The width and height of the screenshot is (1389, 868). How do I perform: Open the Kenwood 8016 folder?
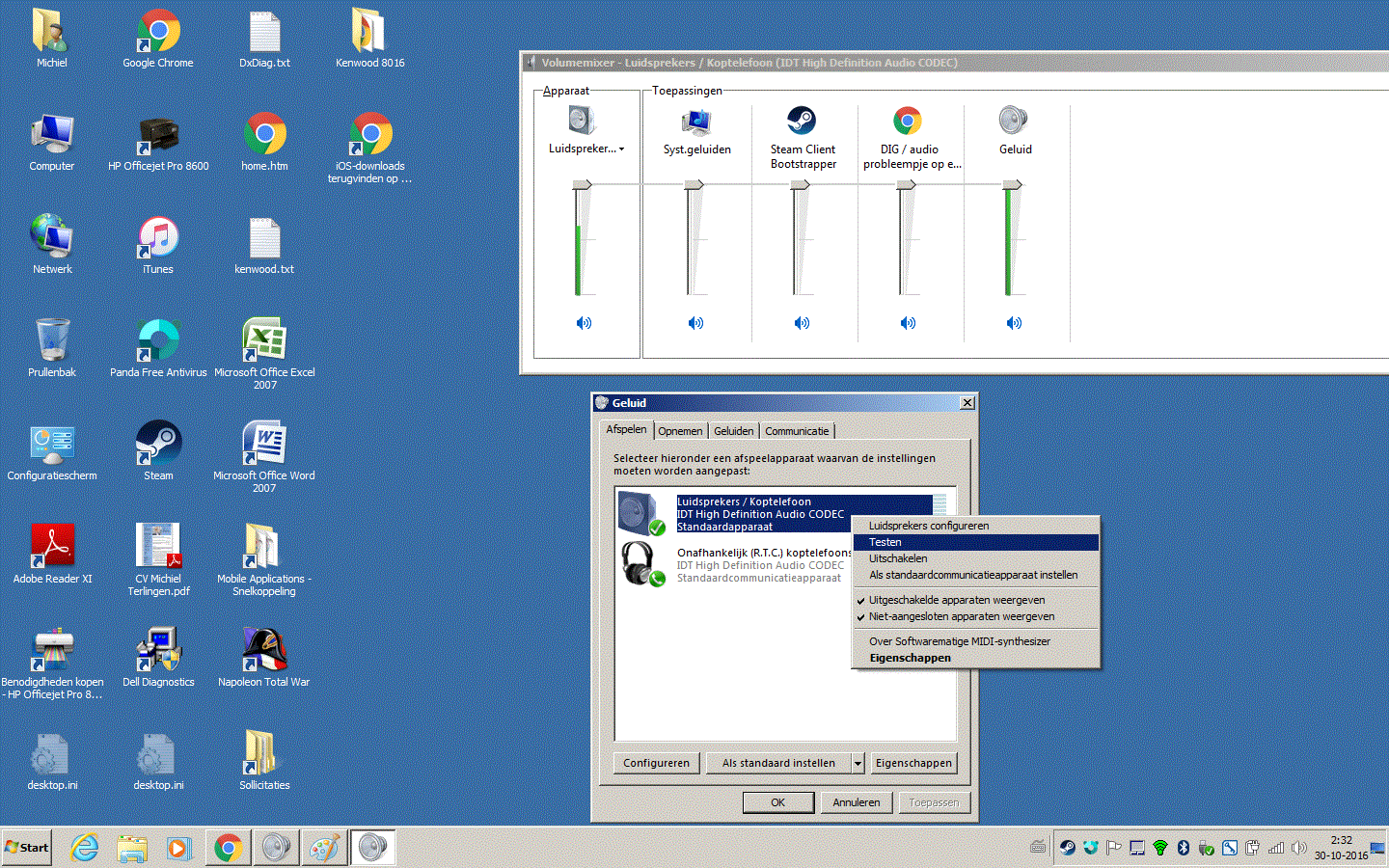click(x=370, y=39)
